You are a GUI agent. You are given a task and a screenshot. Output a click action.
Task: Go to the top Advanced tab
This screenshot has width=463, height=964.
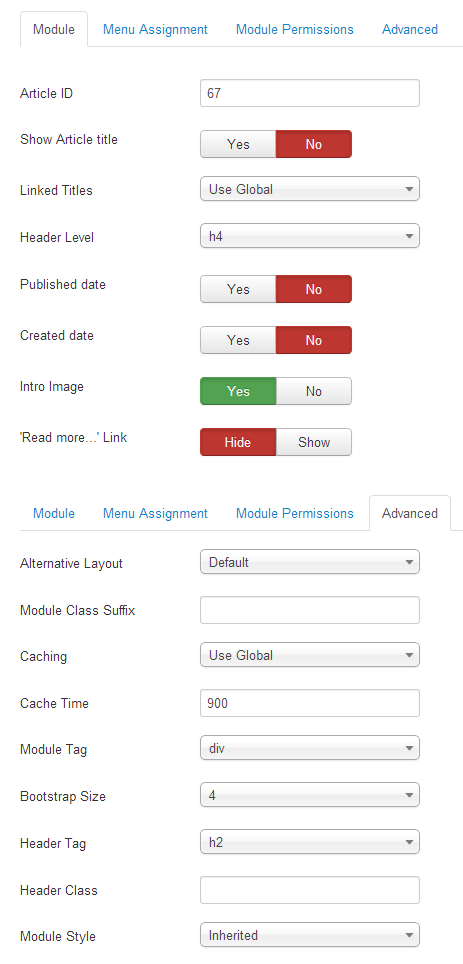point(410,29)
